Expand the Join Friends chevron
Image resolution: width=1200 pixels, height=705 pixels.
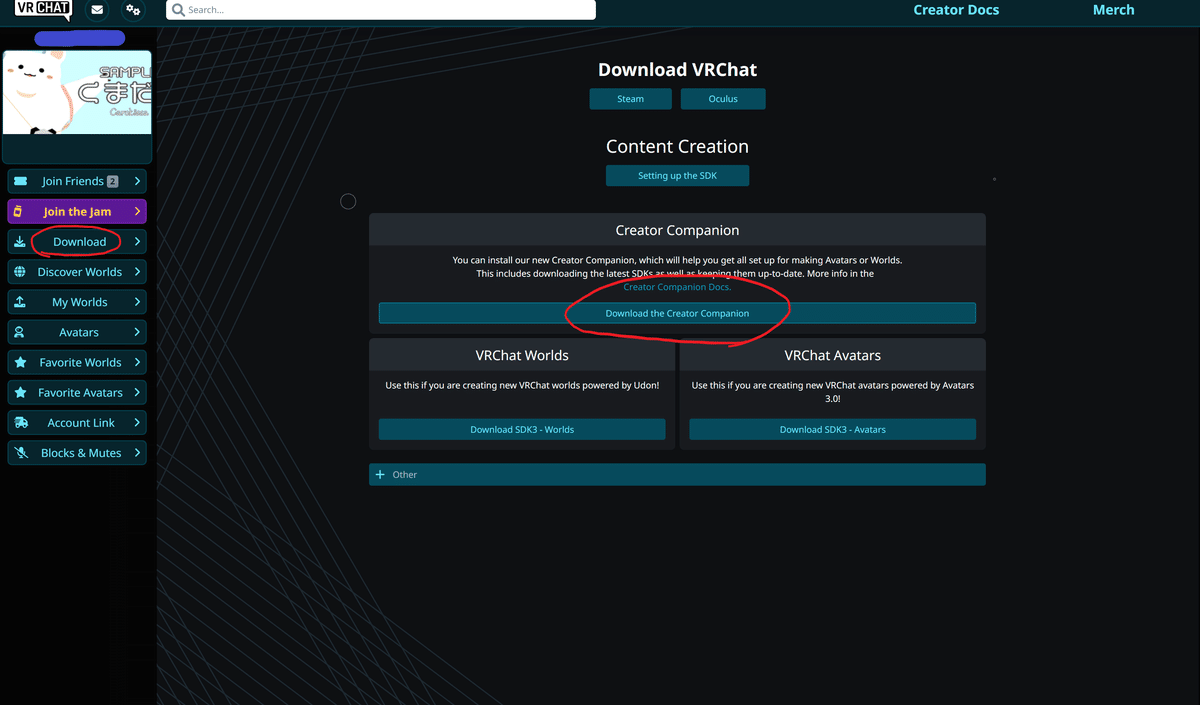tap(137, 181)
